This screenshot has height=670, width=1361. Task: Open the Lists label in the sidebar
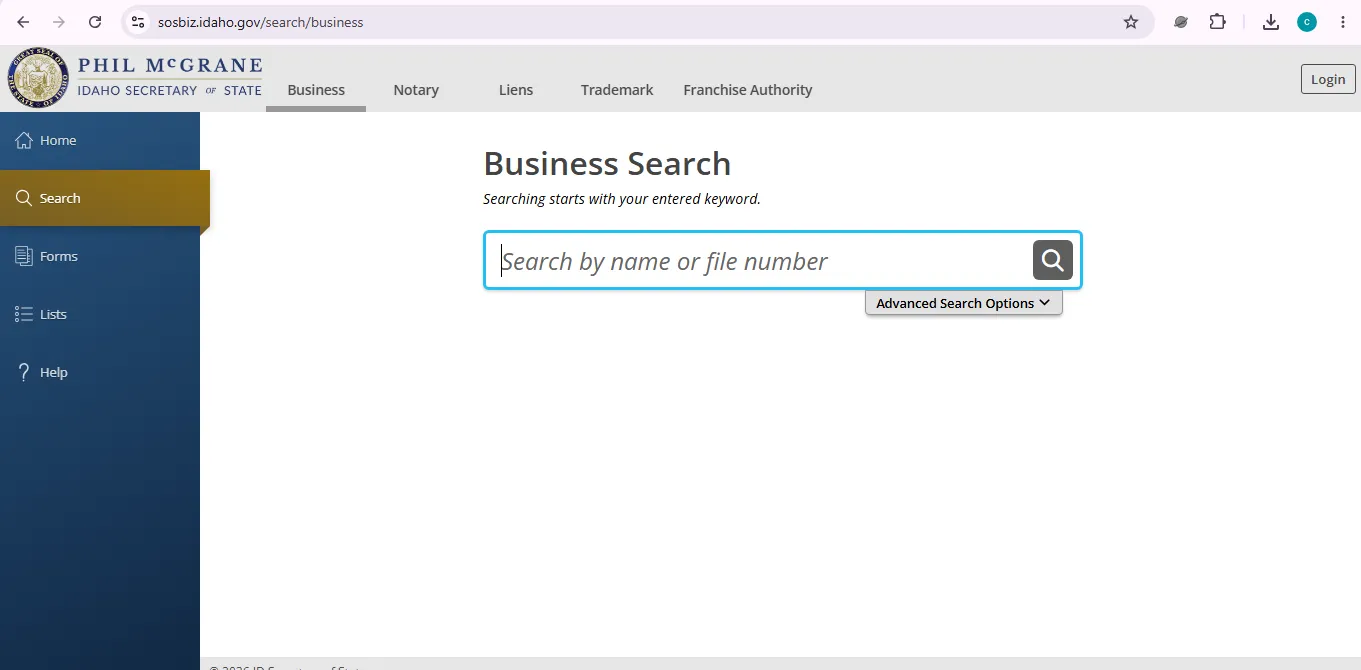coord(53,314)
